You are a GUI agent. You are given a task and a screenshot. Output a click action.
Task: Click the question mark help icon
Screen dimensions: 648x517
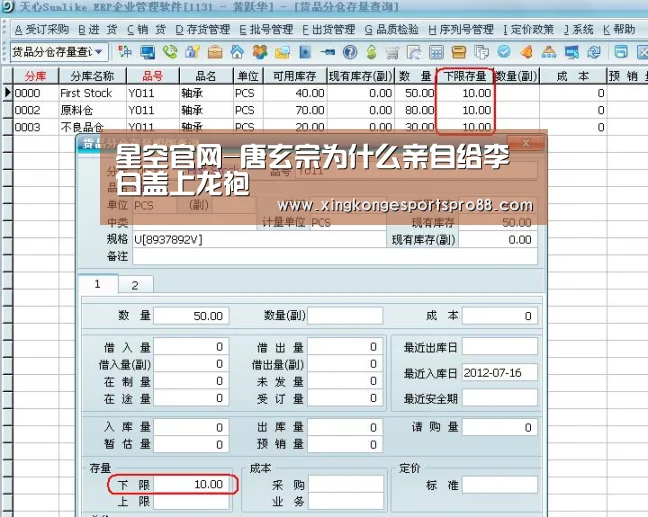click(x=350, y=52)
